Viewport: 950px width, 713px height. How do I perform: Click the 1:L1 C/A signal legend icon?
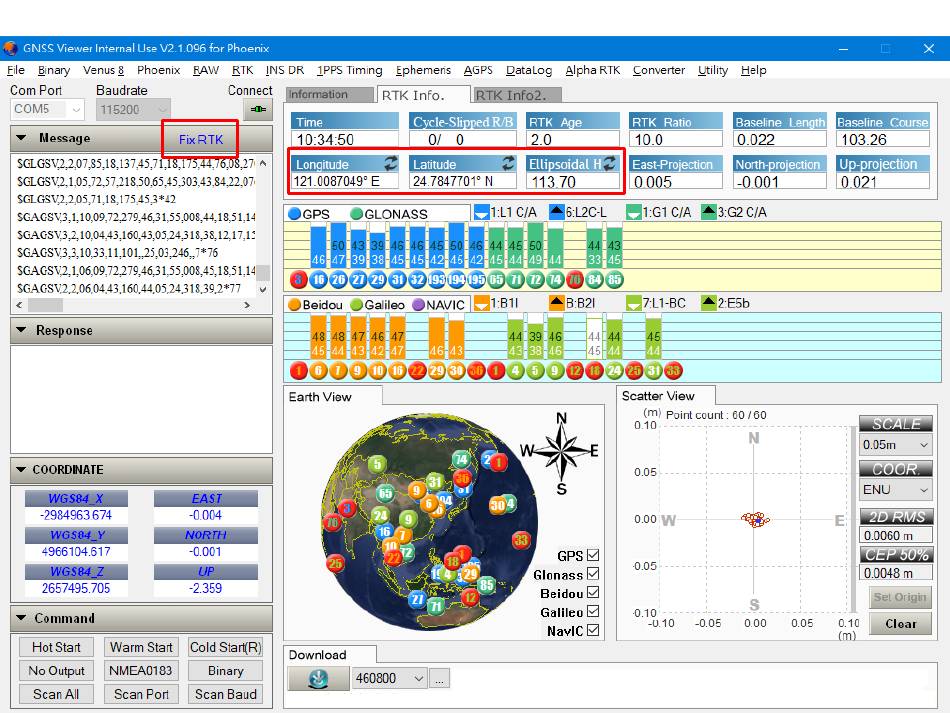tap(481, 212)
